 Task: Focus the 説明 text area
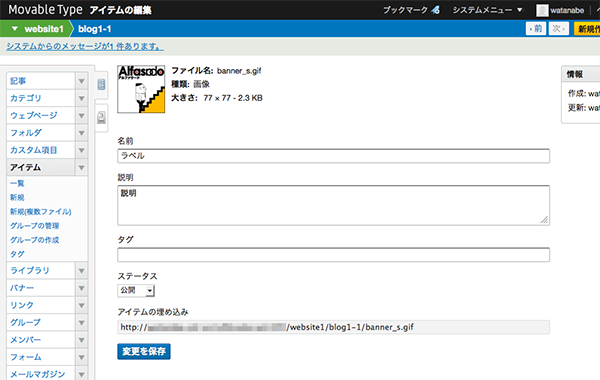tap(333, 205)
